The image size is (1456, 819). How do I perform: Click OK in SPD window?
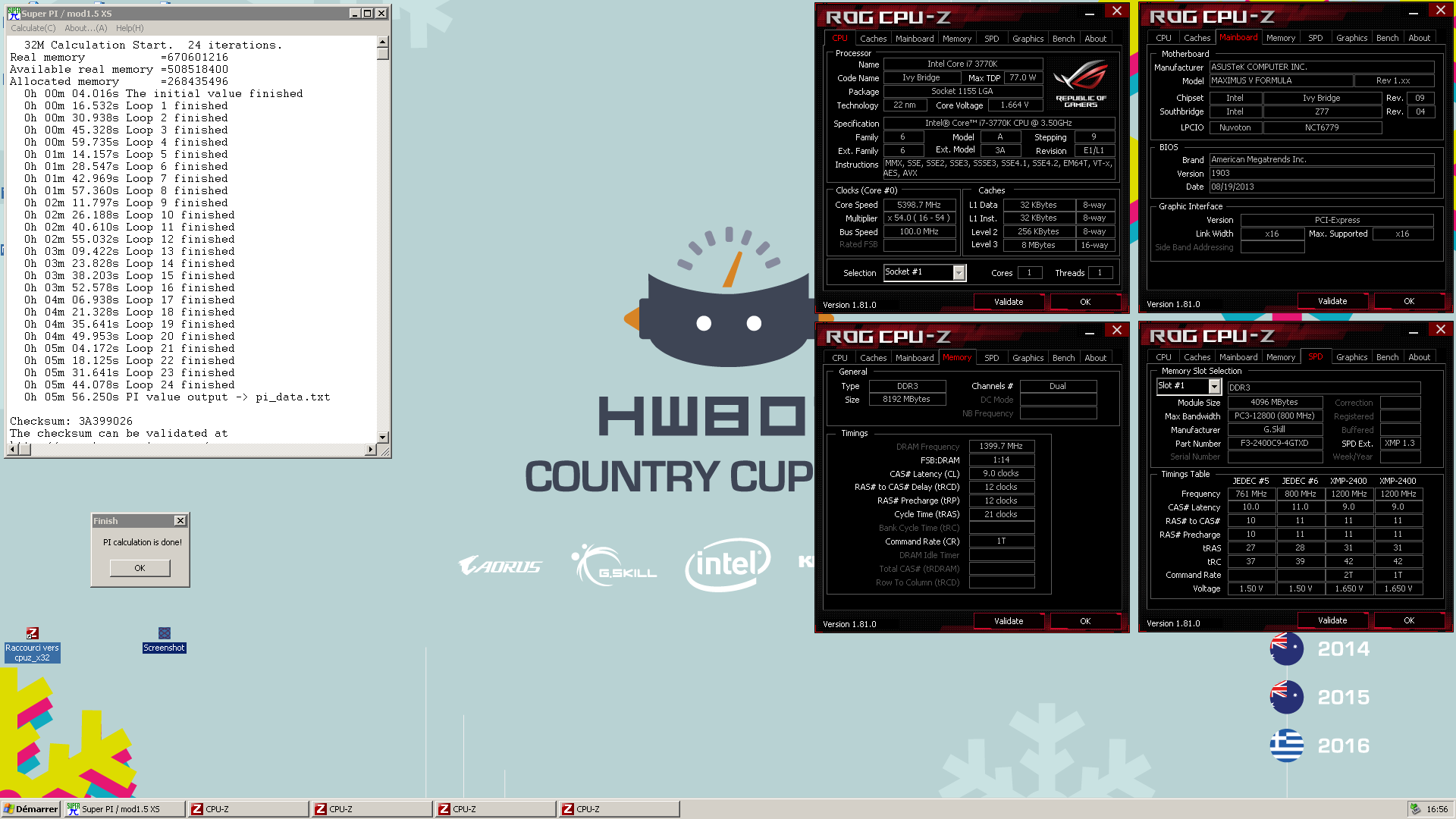[1409, 620]
